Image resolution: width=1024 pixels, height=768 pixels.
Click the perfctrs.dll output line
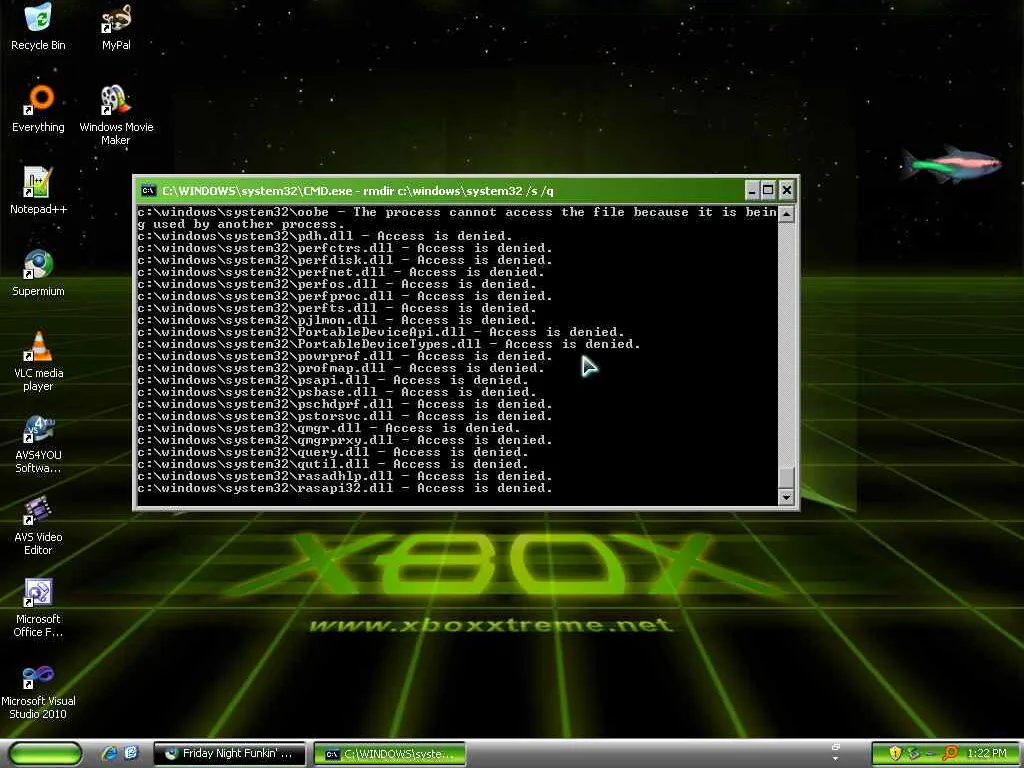(x=345, y=248)
